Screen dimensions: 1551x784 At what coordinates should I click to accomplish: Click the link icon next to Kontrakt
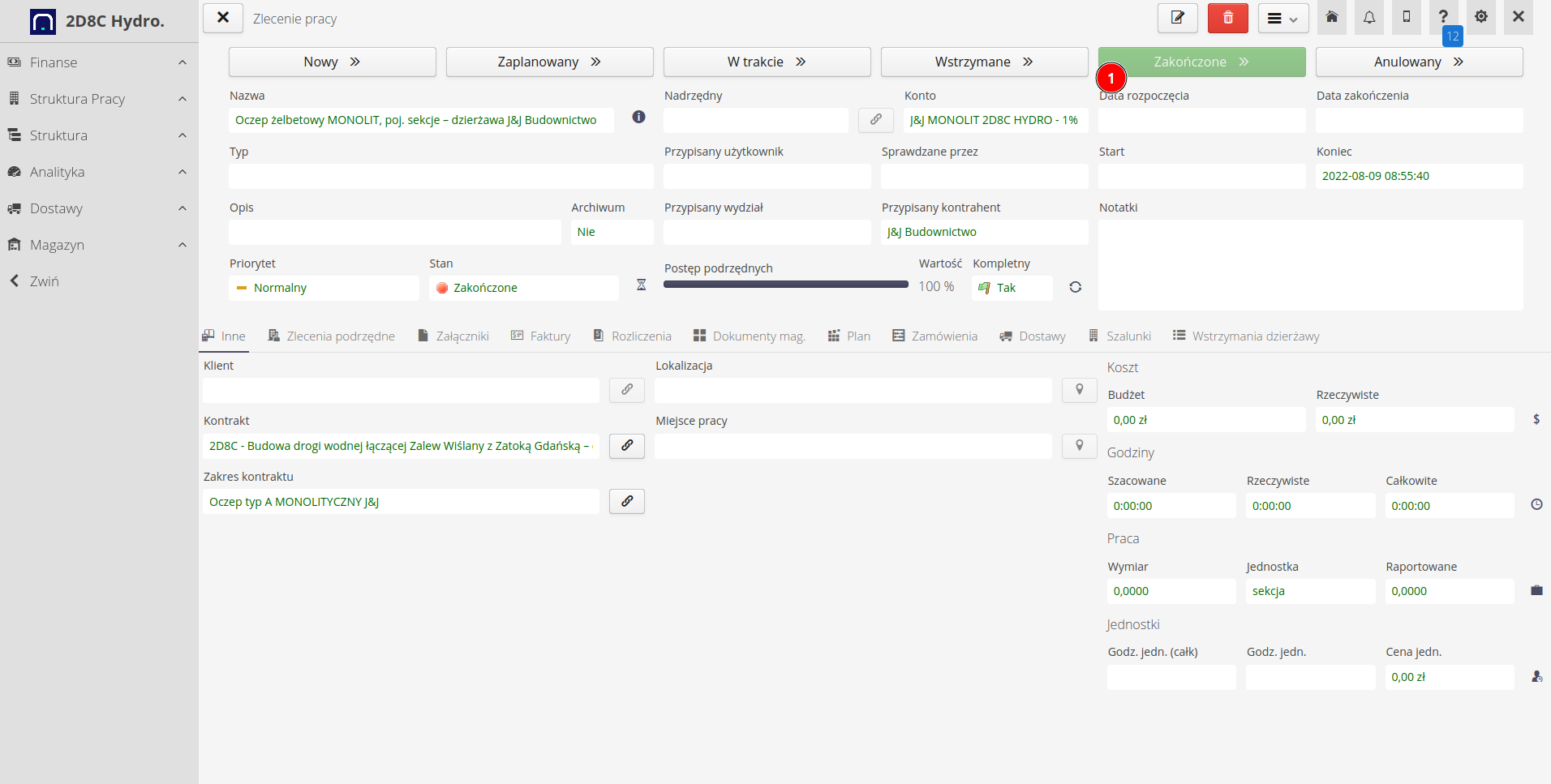(627, 445)
